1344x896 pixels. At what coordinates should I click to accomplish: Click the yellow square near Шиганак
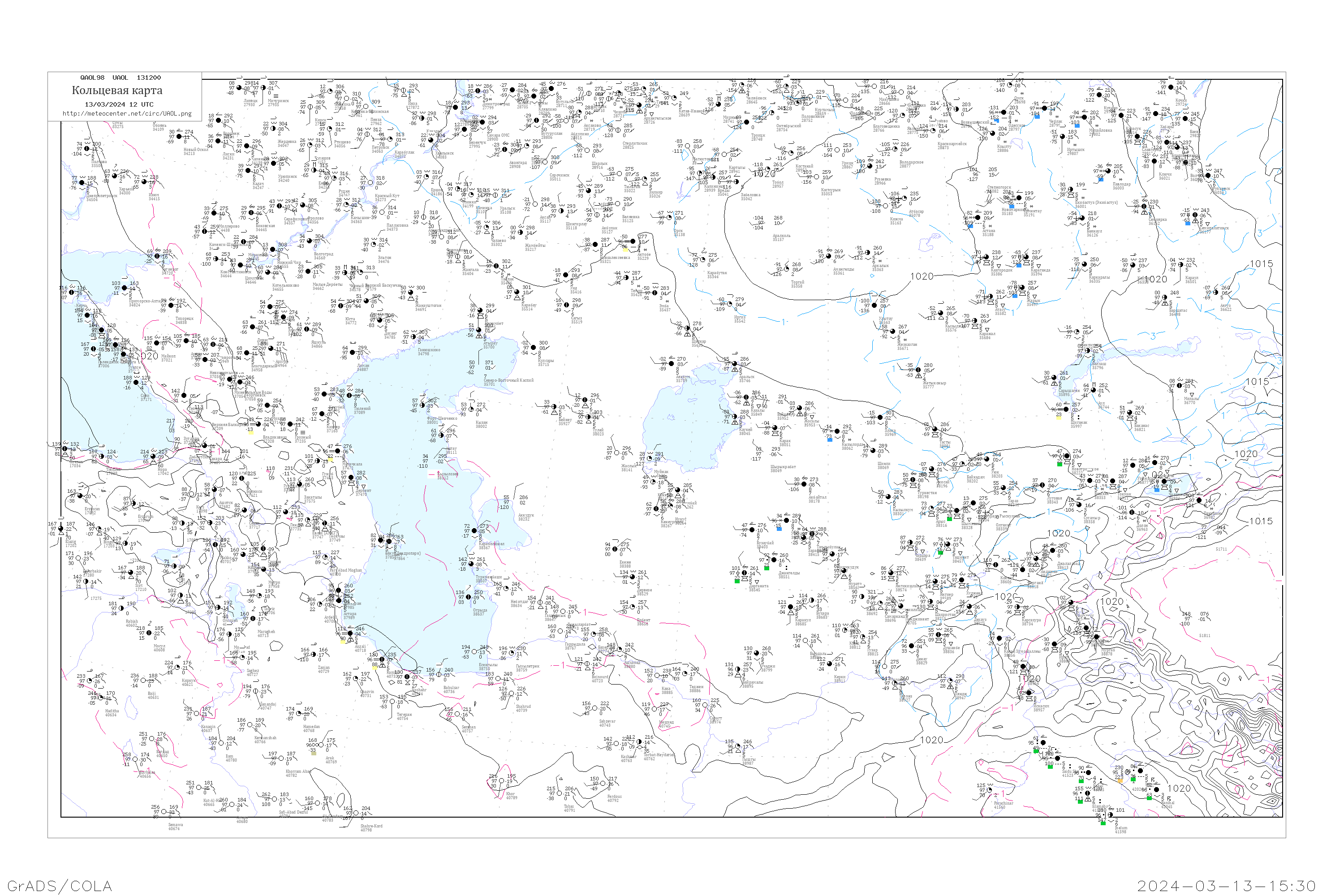click(1058, 417)
